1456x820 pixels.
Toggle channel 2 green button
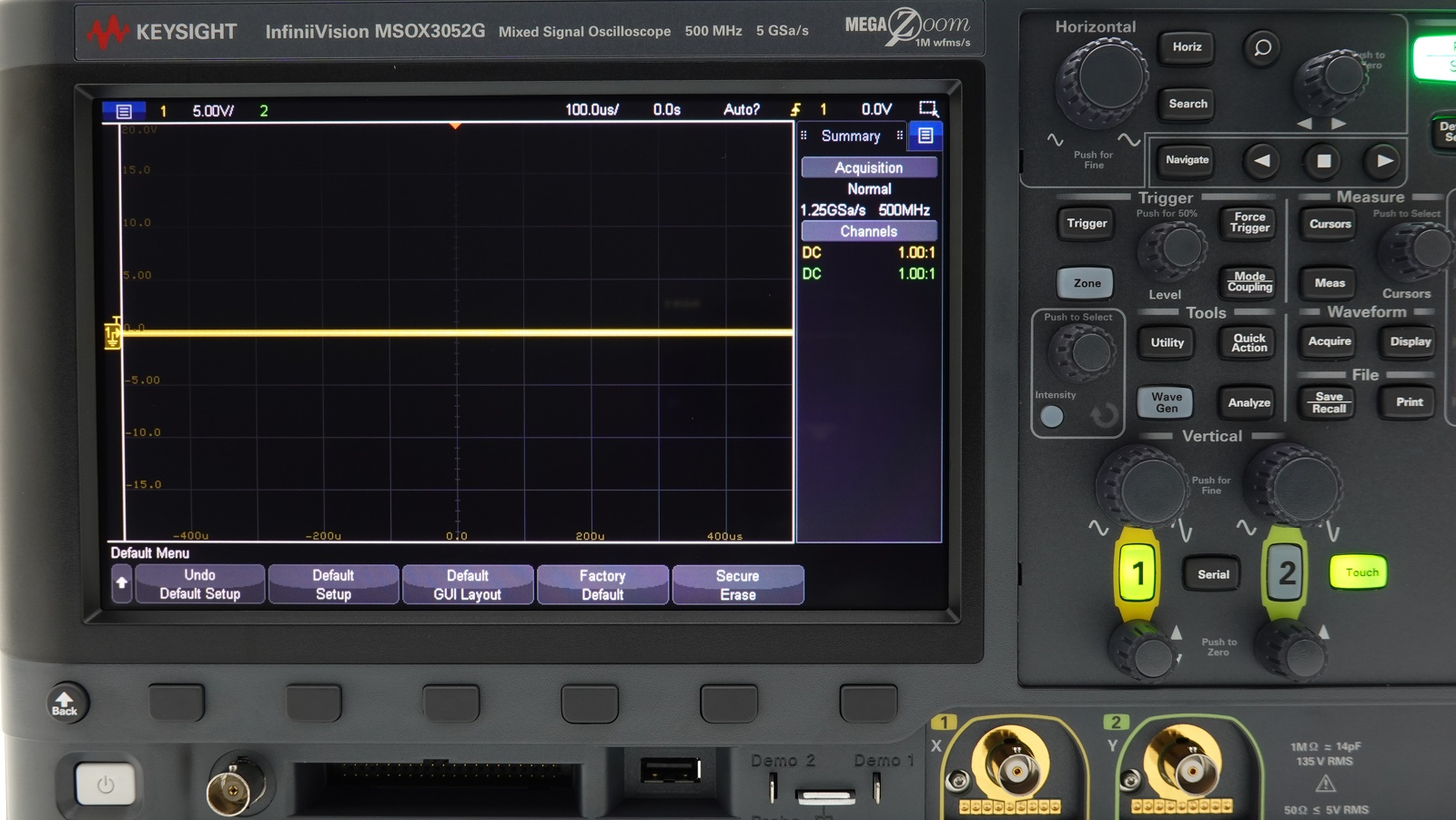(x=1286, y=572)
